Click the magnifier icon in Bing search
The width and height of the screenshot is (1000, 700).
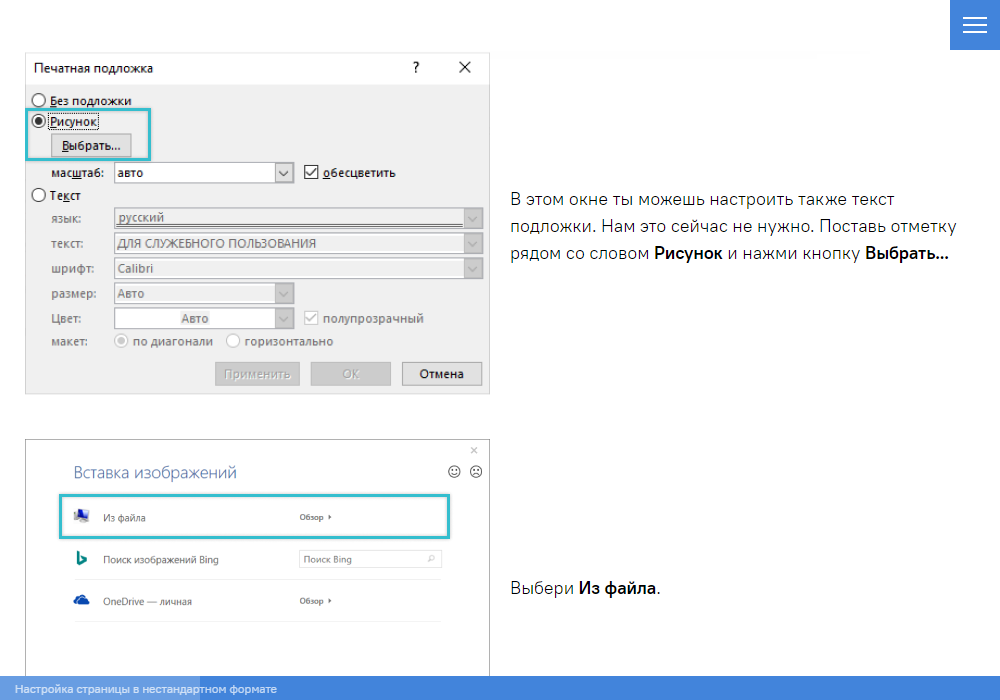coord(431,559)
